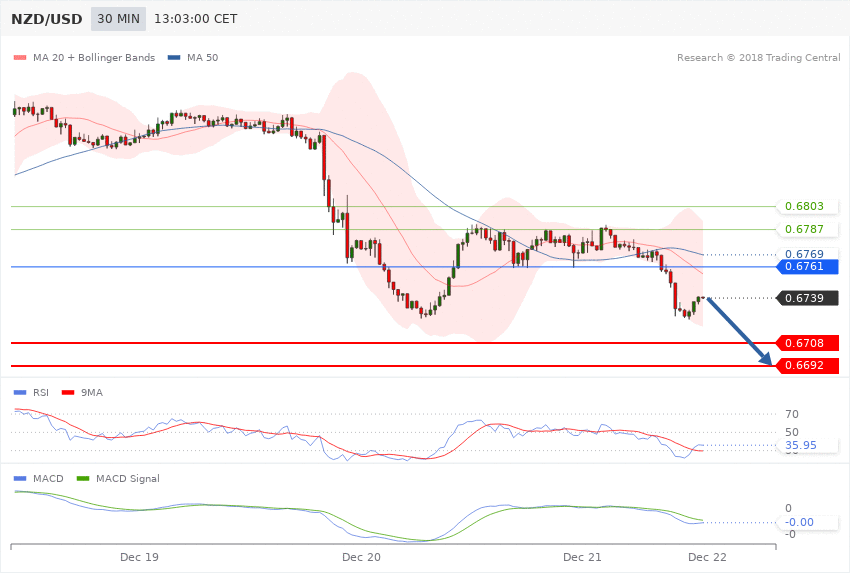Click the MACD Signal green swatch

coord(83,479)
